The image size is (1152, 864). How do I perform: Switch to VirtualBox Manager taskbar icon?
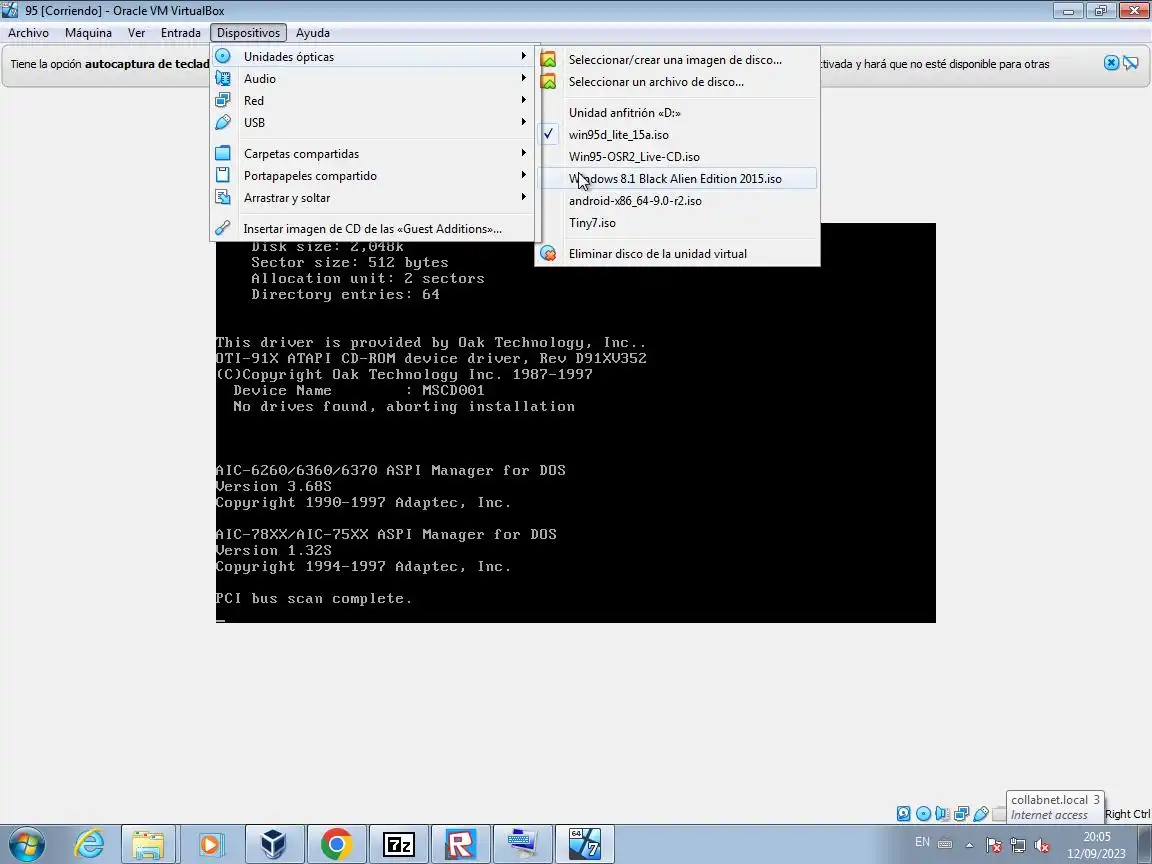(273, 844)
